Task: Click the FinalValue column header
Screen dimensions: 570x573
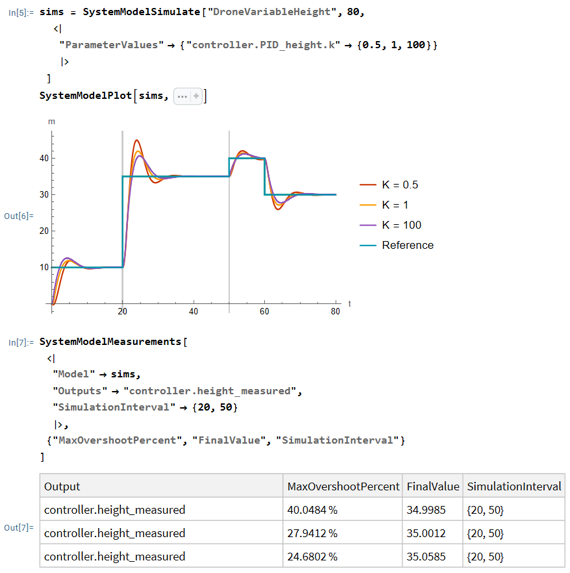Action: [433, 486]
